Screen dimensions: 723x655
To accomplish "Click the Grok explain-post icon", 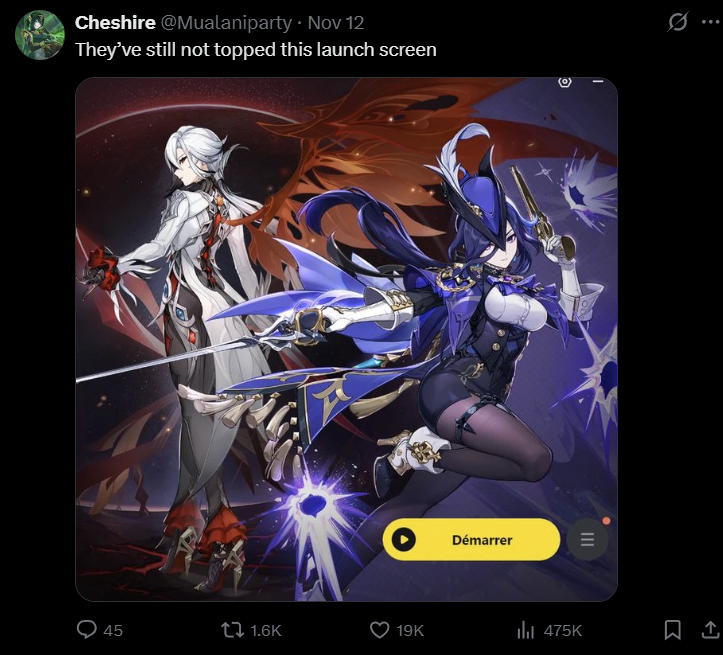I will [x=677, y=22].
